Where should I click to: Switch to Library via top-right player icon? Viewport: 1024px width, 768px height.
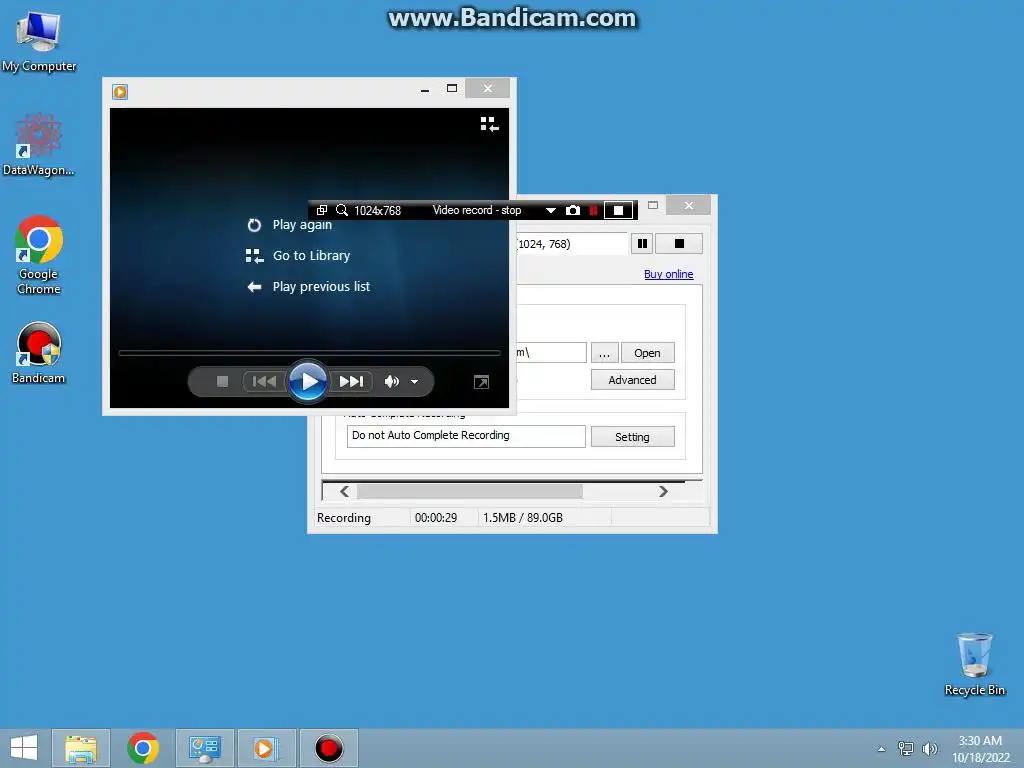[489, 123]
